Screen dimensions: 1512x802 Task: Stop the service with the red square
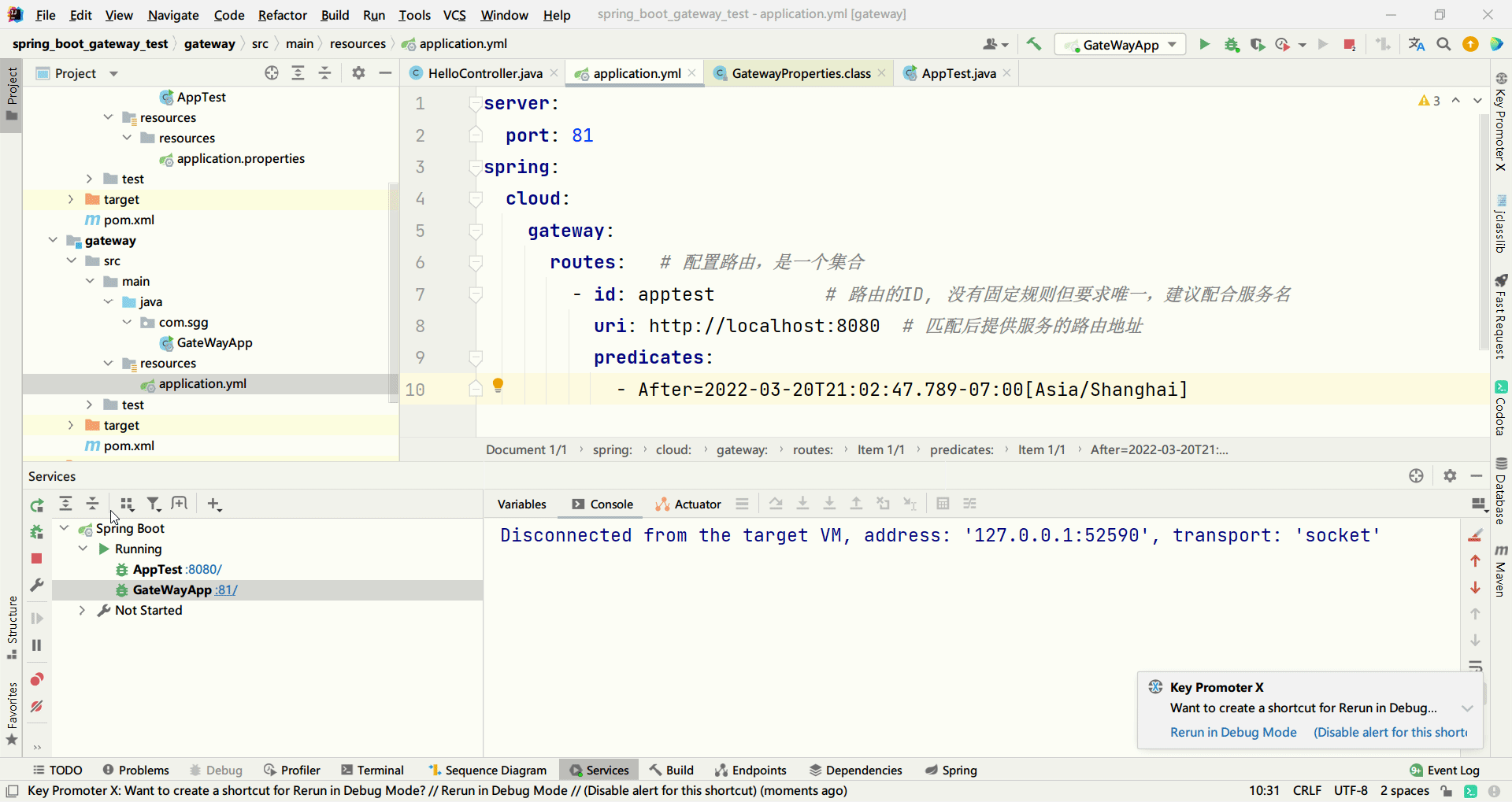pos(36,559)
